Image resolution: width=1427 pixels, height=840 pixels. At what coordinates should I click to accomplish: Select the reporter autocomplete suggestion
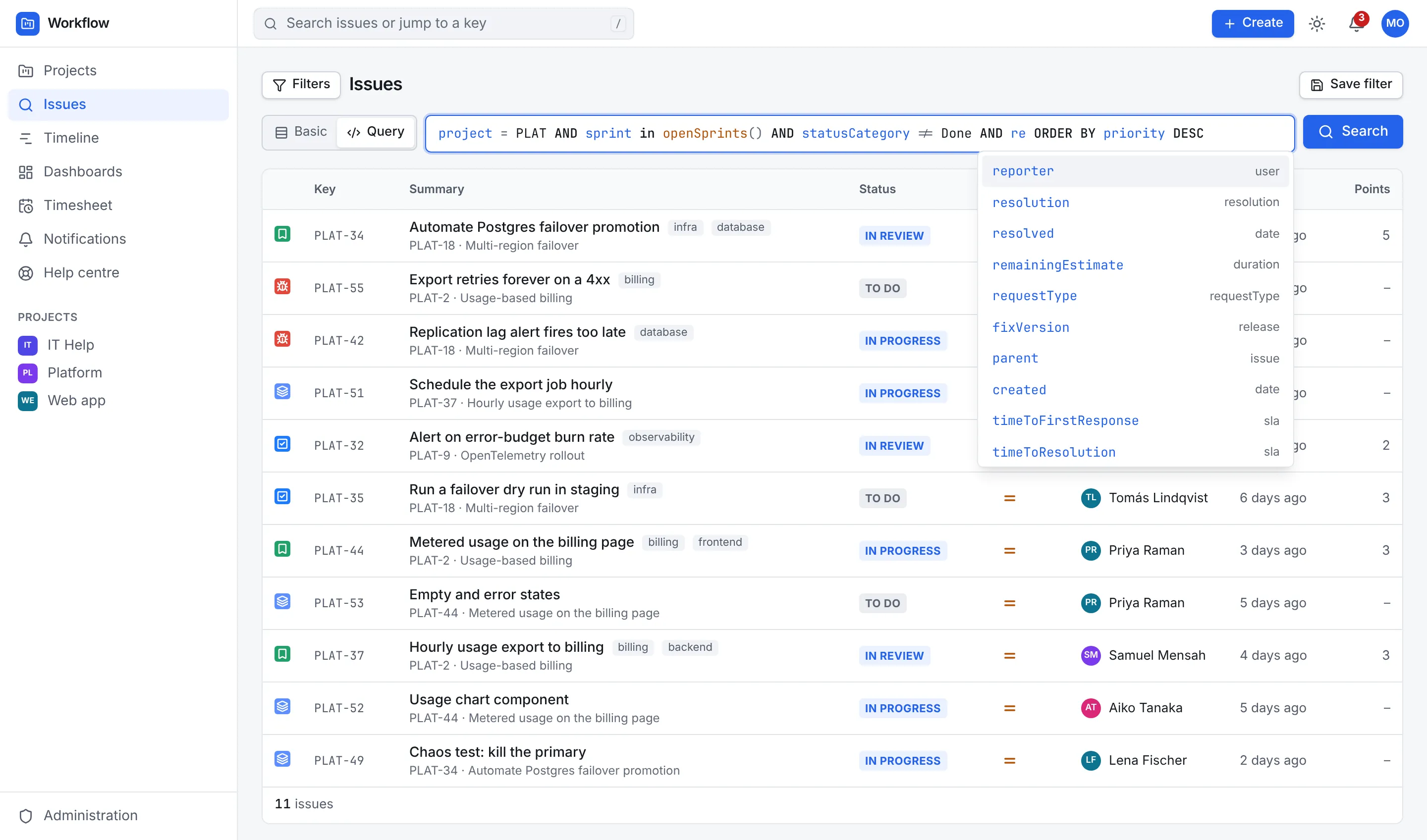(1135, 171)
